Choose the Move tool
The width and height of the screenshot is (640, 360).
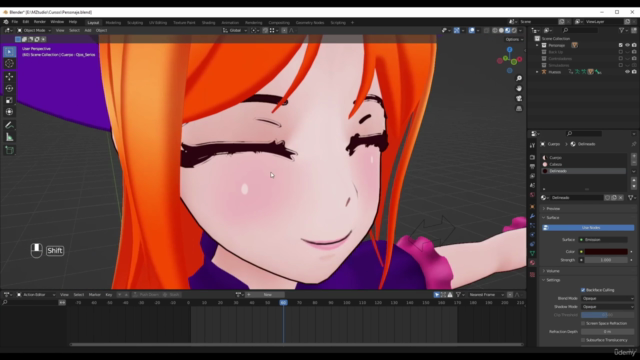click(9, 77)
